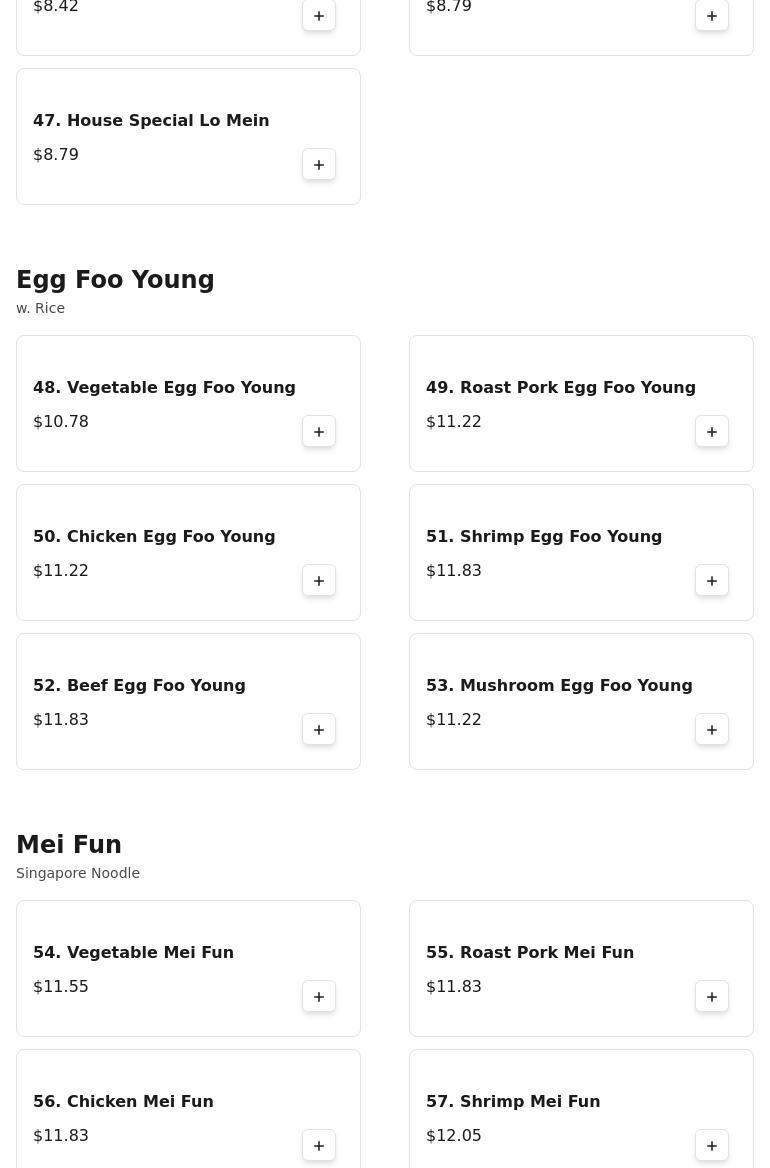Add Shrimp Egg Foo Young to order

point(712,581)
